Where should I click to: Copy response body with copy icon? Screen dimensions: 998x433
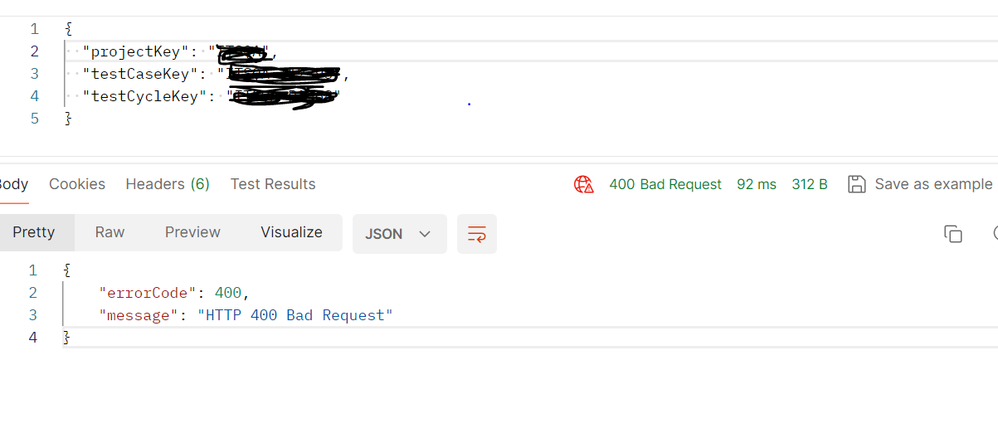point(953,234)
